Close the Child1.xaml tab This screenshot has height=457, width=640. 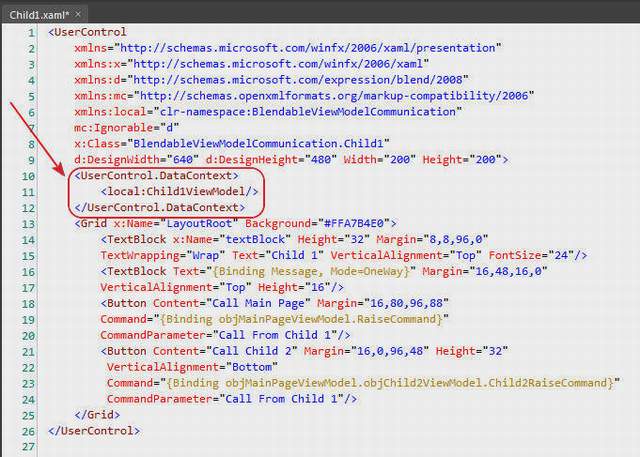(78, 15)
